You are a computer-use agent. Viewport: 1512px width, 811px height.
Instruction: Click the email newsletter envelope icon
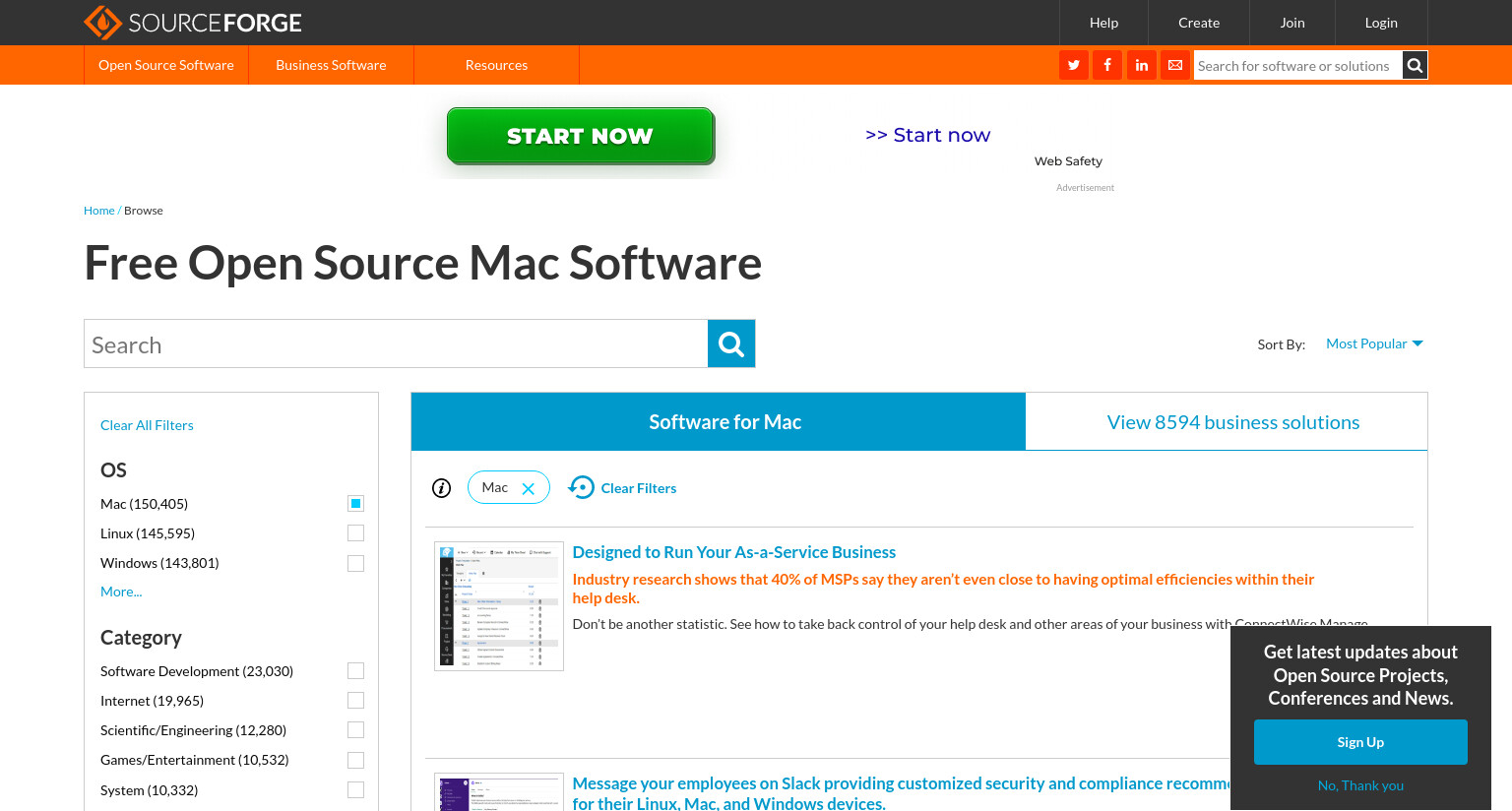tap(1175, 65)
